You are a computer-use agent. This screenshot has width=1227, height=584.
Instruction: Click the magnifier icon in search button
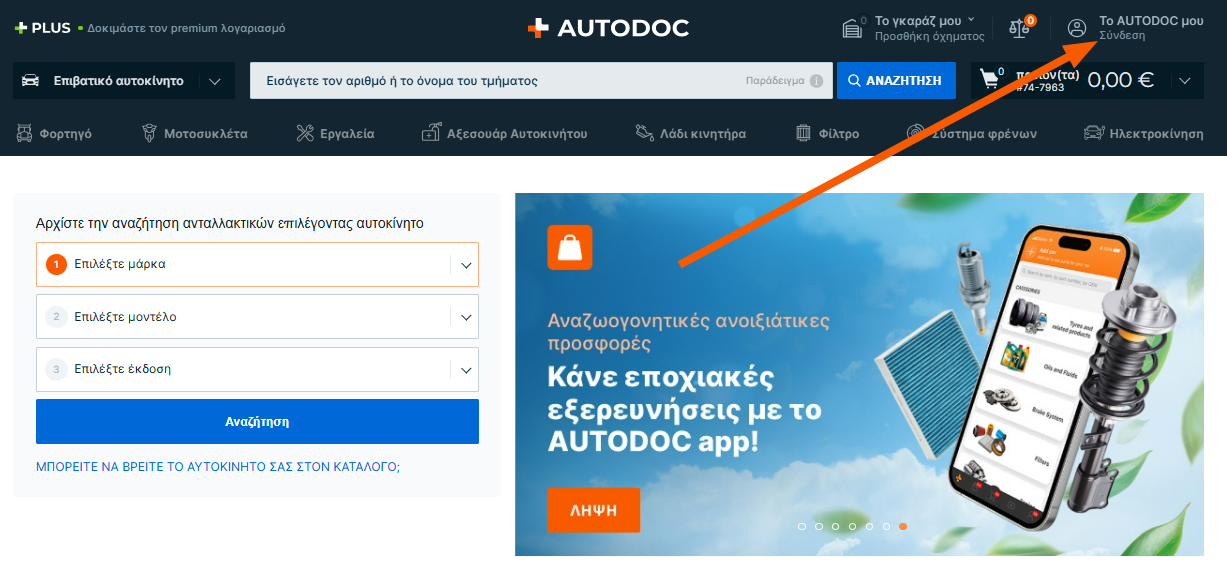pyautogui.click(x=855, y=81)
